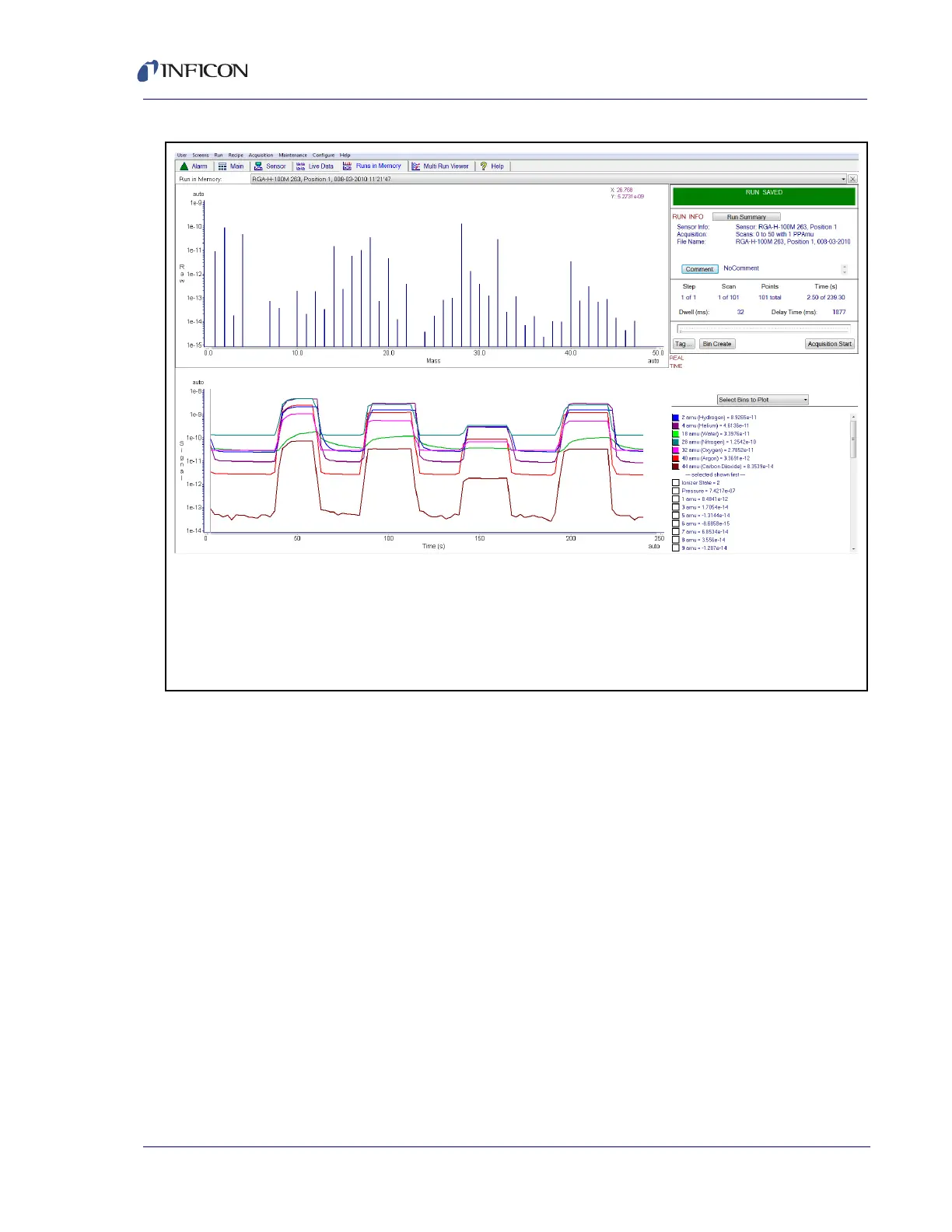Viewport: 952px width, 1232px height.
Task: Open the Configure menu
Action: [324, 155]
